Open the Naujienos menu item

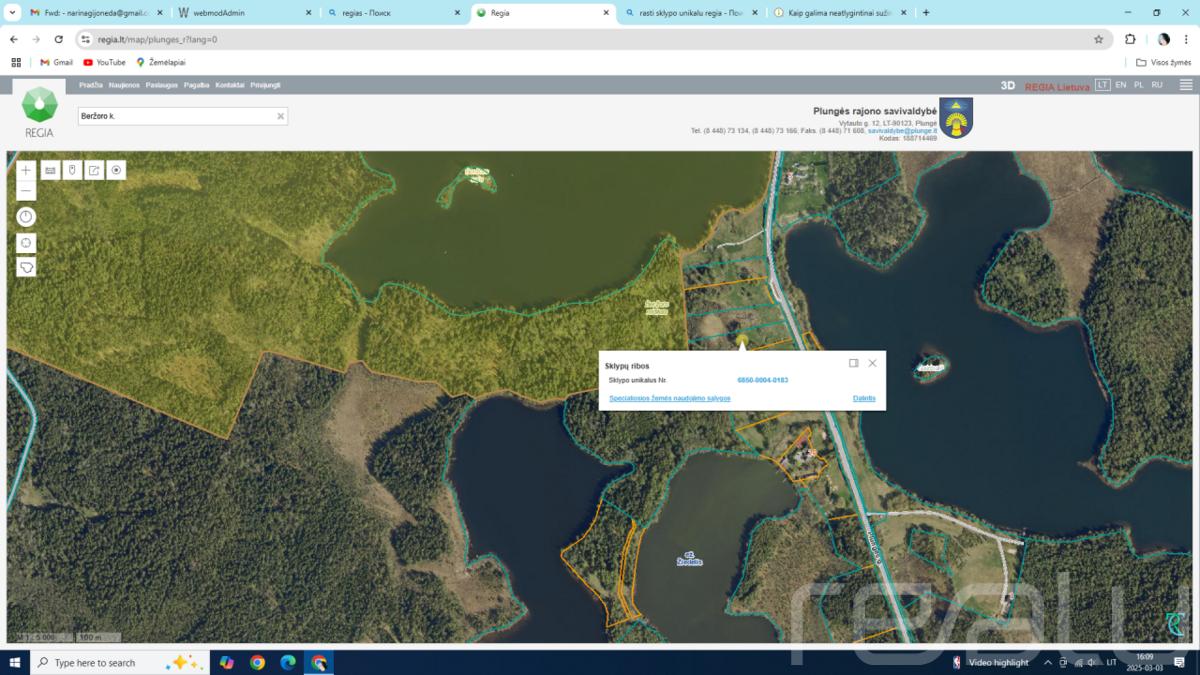coord(124,85)
